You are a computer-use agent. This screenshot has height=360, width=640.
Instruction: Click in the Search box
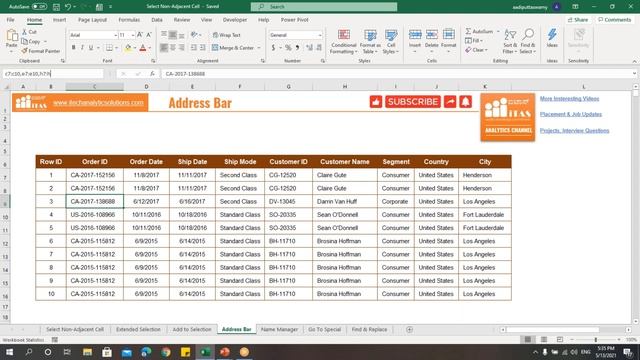click(x=324, y=7)
